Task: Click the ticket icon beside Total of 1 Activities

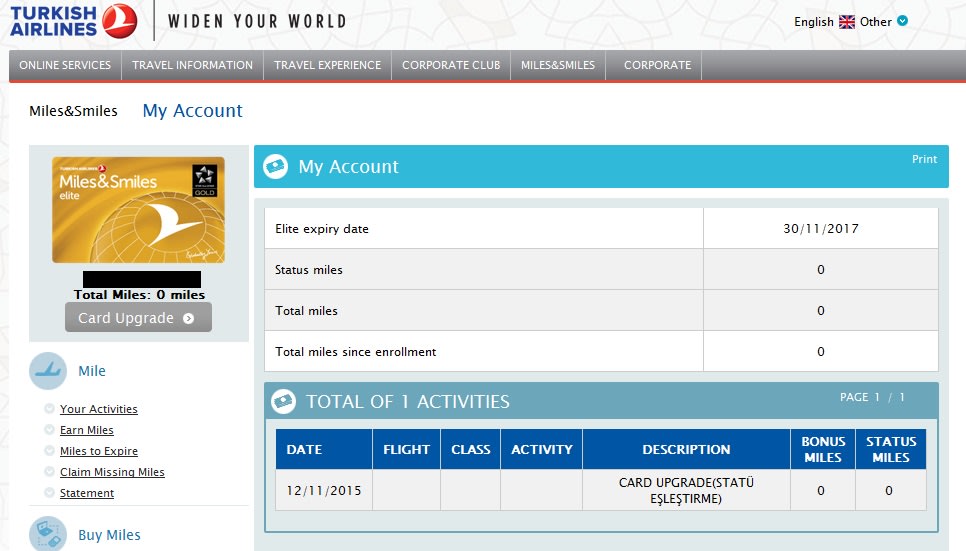Action: click(x=283, y=401)
